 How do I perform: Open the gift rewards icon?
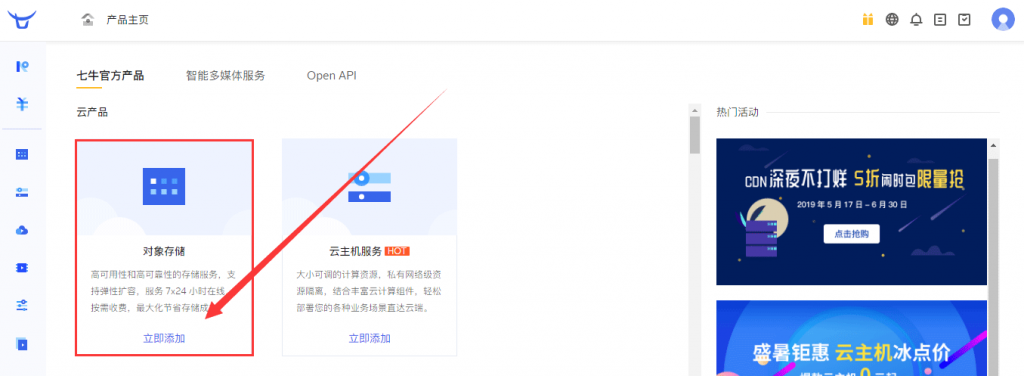click(x=867, y=20)
